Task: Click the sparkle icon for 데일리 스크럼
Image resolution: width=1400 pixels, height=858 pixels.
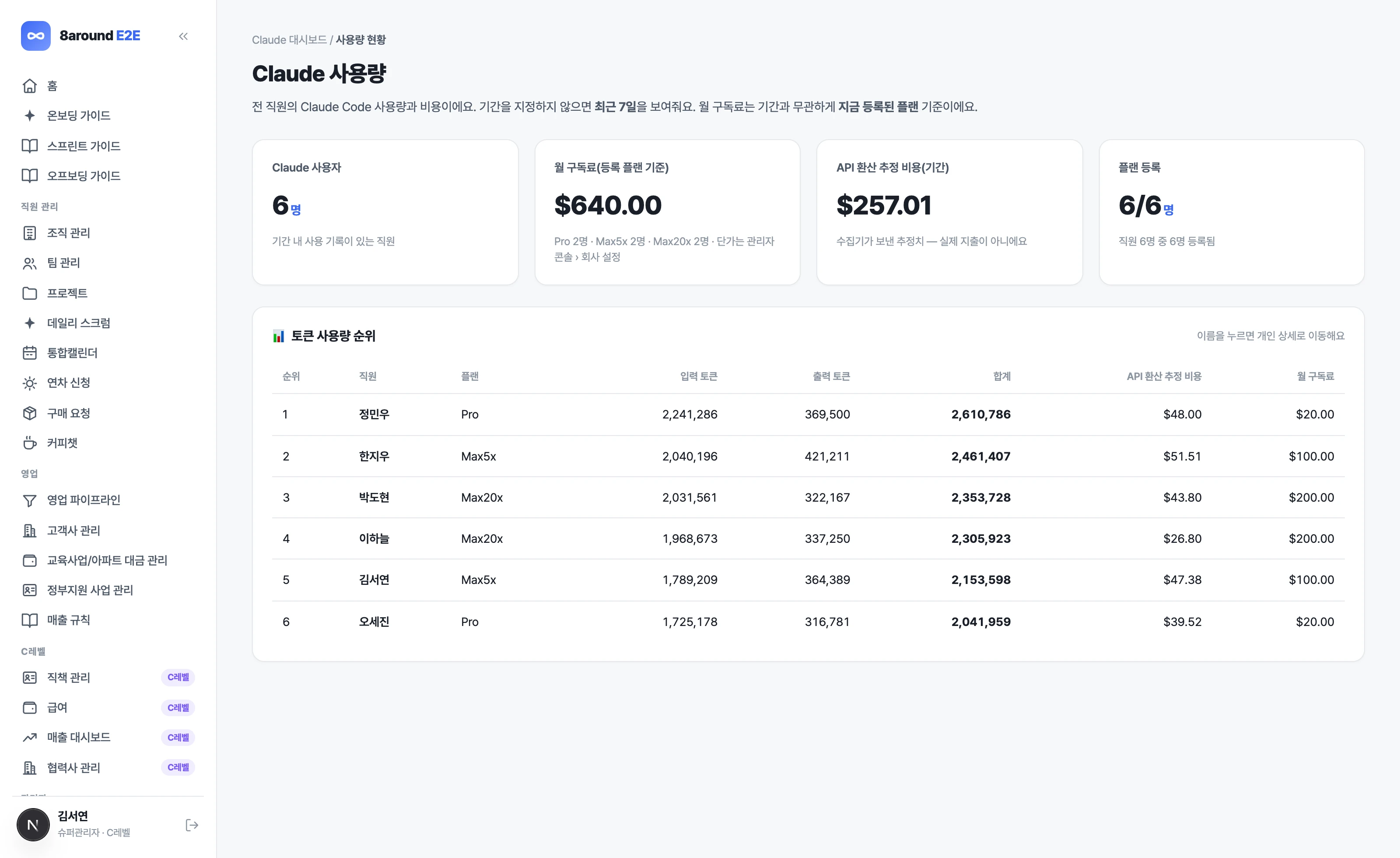Action: click(x=30, y=323)
